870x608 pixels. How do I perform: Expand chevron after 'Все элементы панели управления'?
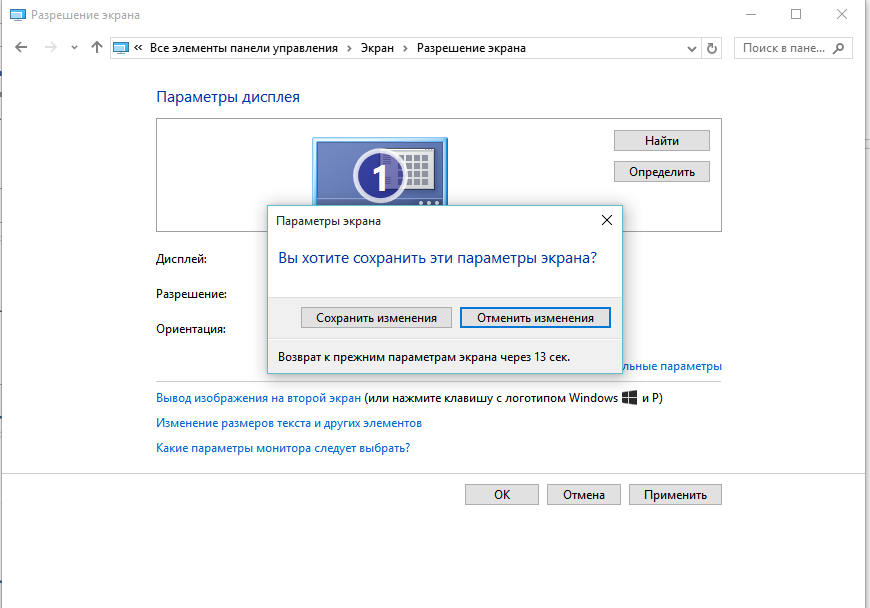tap(349, 49)
